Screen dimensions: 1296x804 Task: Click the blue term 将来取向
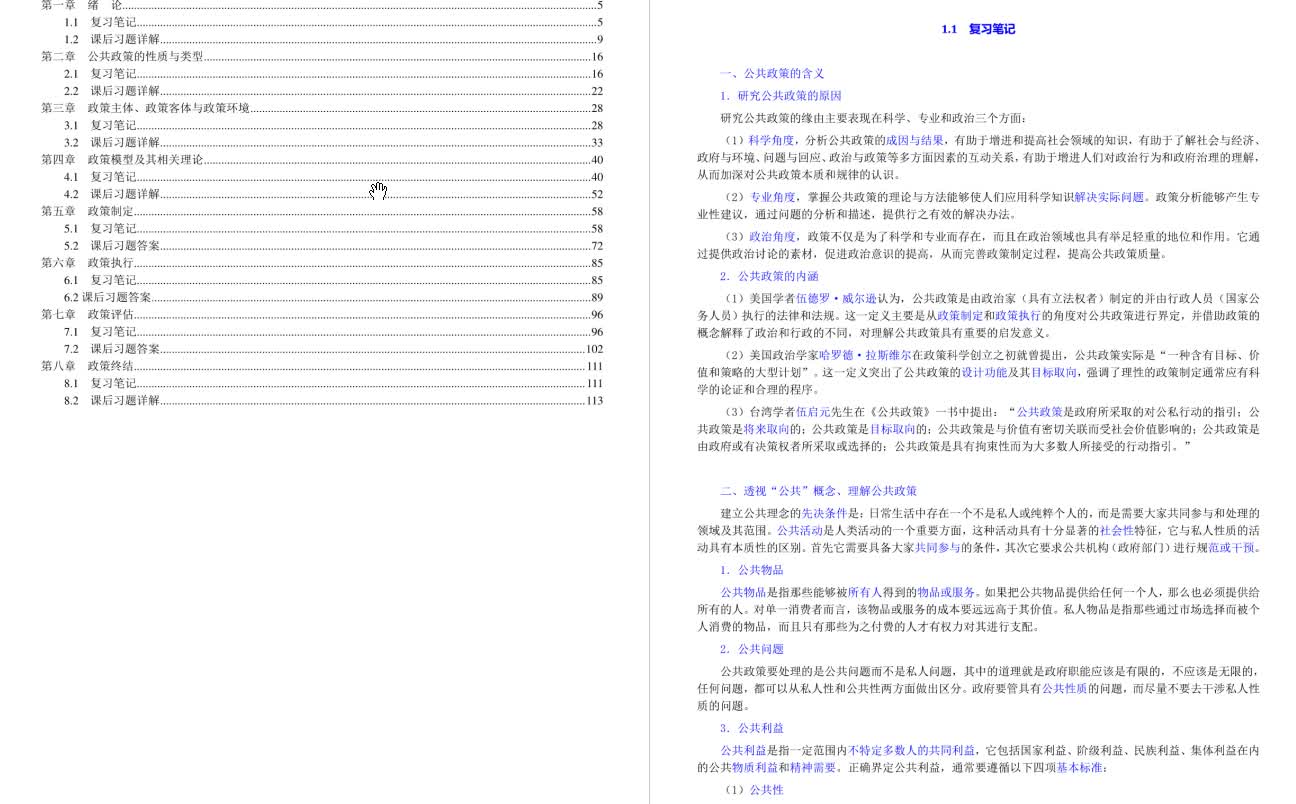coord(766,429)
